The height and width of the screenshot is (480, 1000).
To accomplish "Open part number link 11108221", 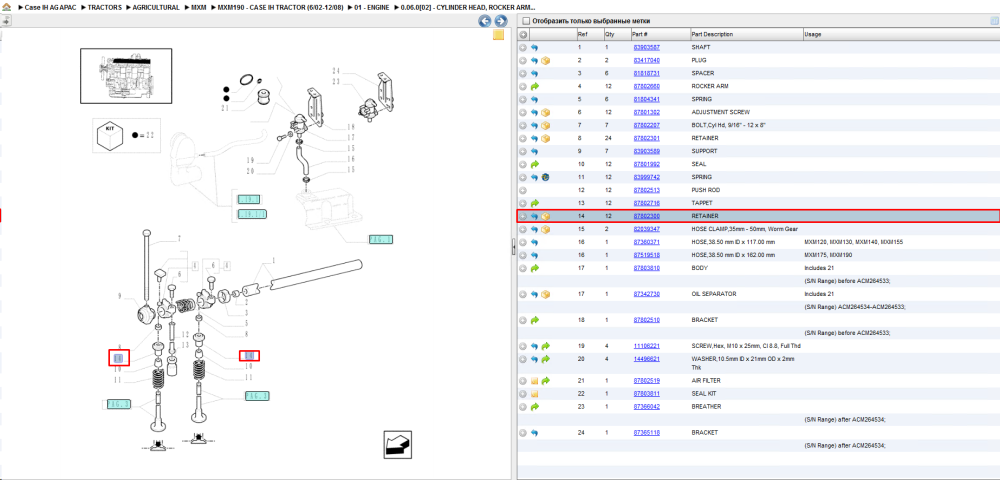I will [x=646, y=346].
